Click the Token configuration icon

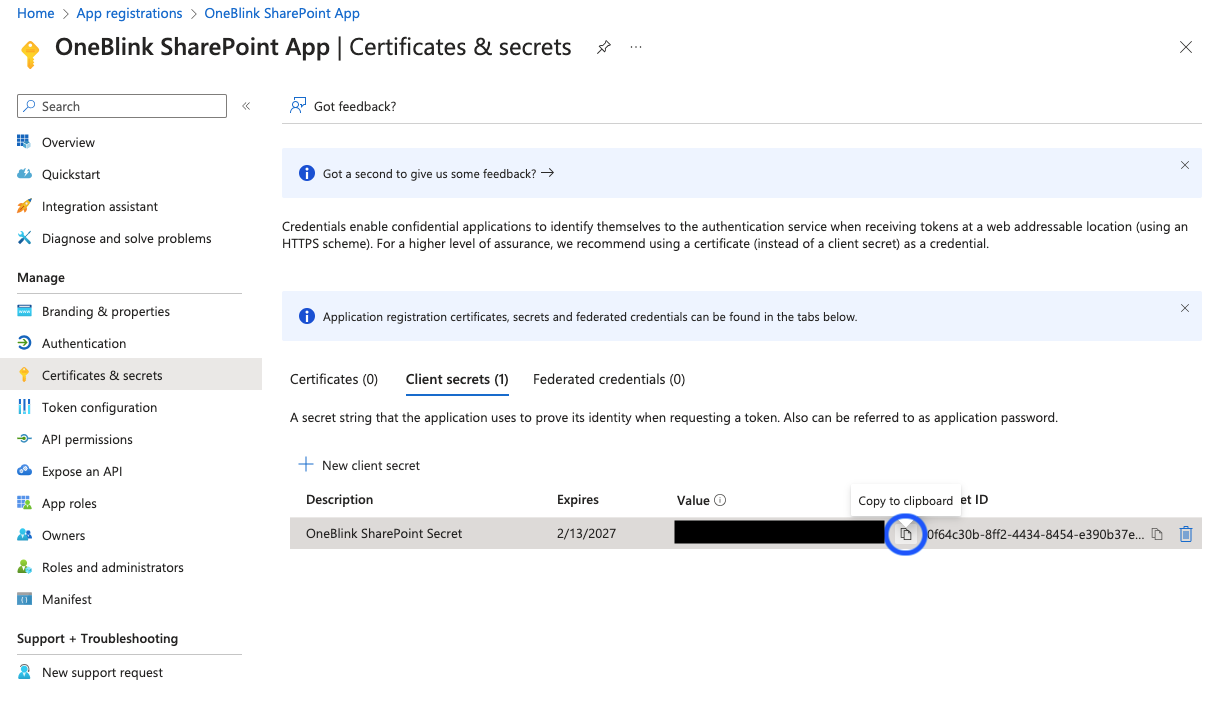24,407
